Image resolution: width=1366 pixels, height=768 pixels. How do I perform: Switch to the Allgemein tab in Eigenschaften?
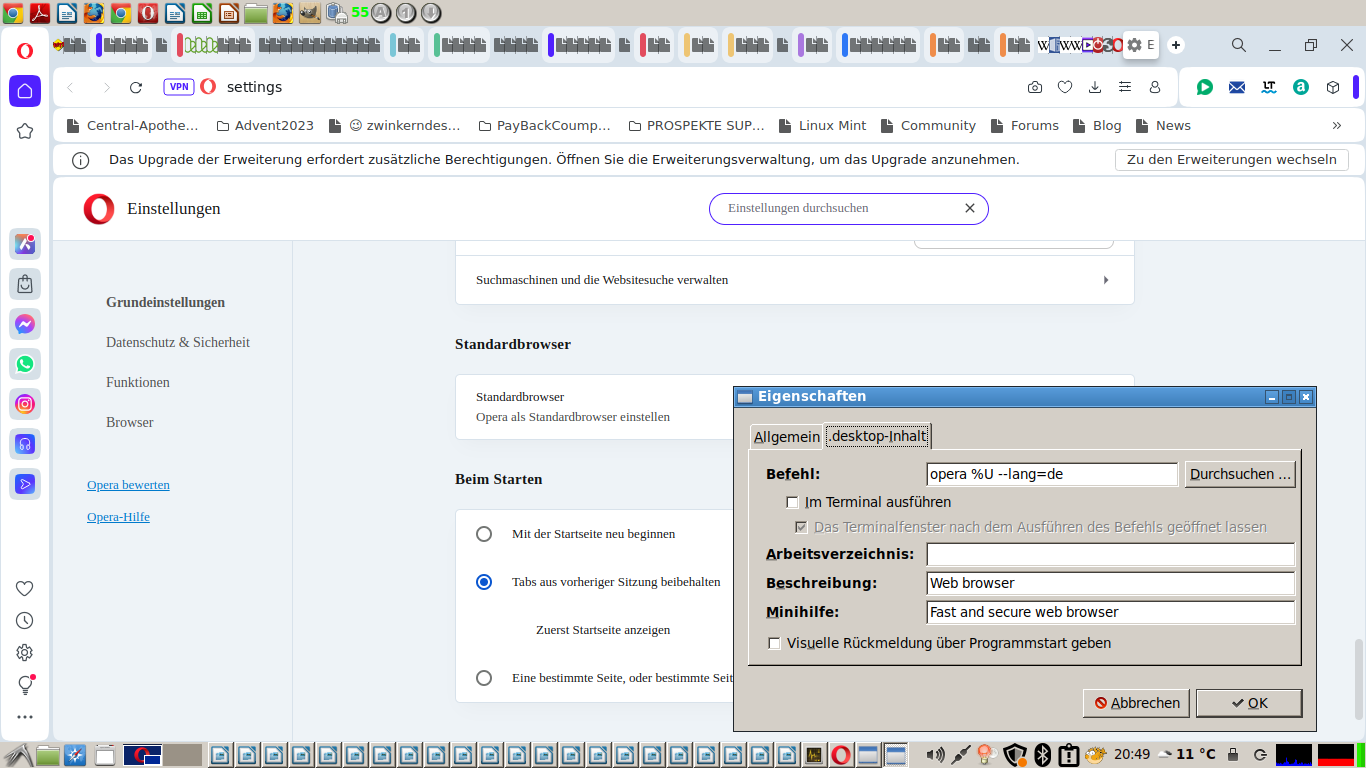[x=787, y=437]
